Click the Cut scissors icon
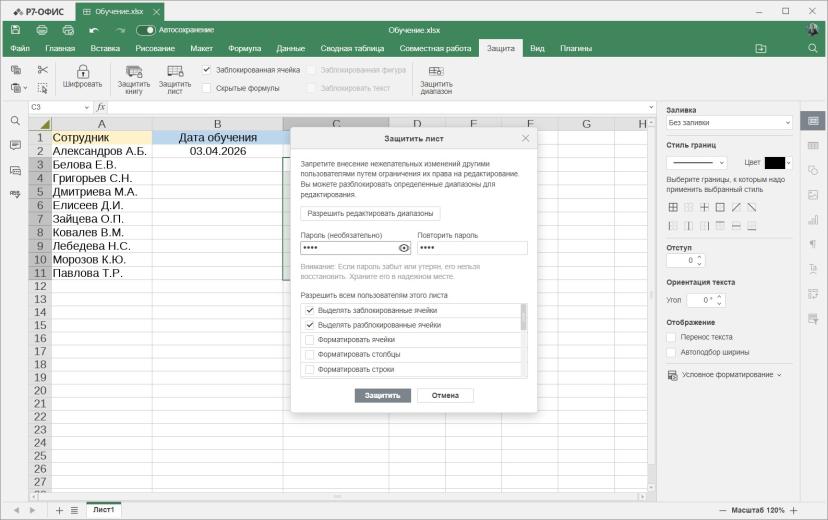This screenshot has height=520, width=828. click(x=43, y=70)
